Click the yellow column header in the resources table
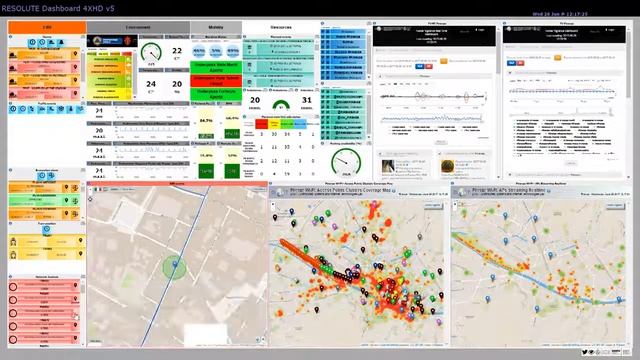The width and height of the screenshot is (640, 360). pyautogui.click(x=274, y=123)
